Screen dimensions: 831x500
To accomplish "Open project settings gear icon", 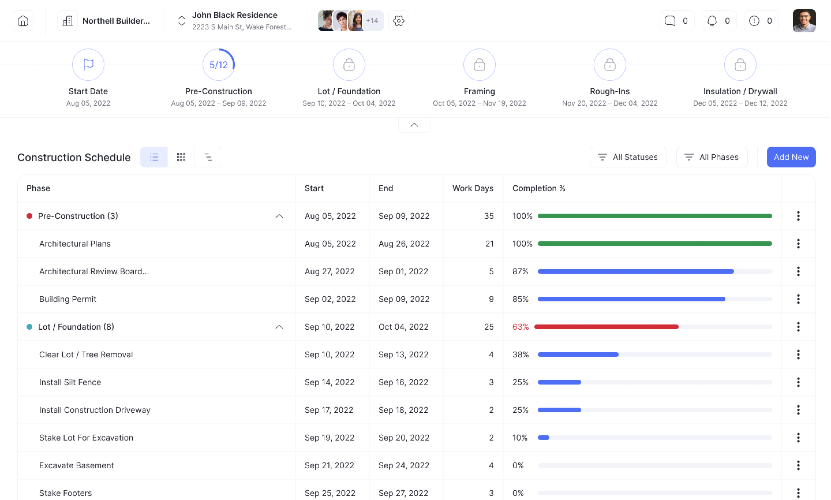I will [x=399, y=21].
